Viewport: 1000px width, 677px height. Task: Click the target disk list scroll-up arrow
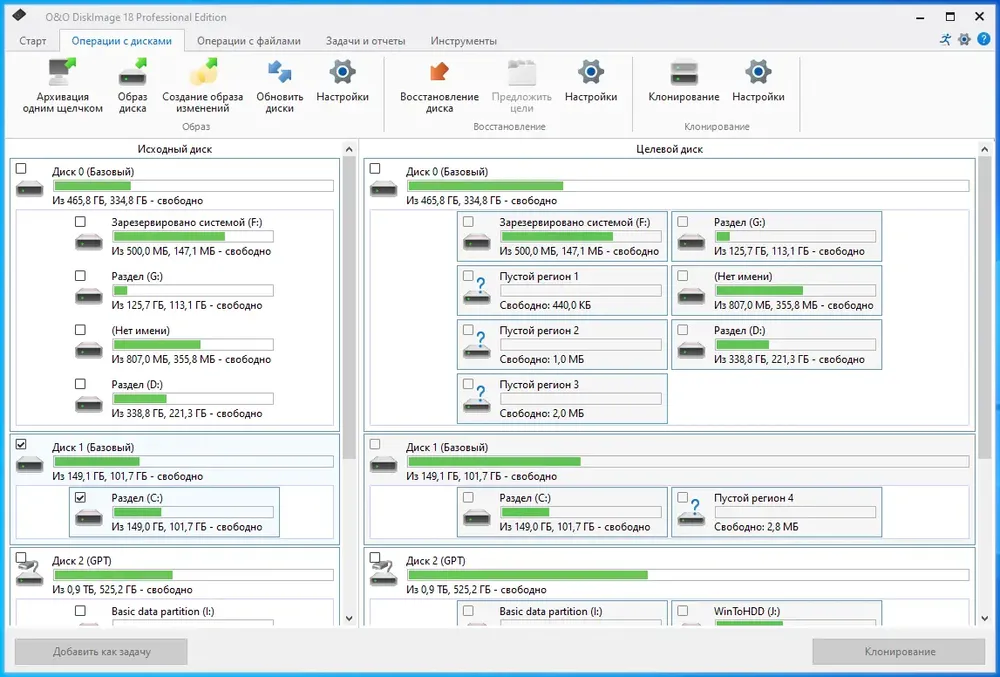coord(984,149)
